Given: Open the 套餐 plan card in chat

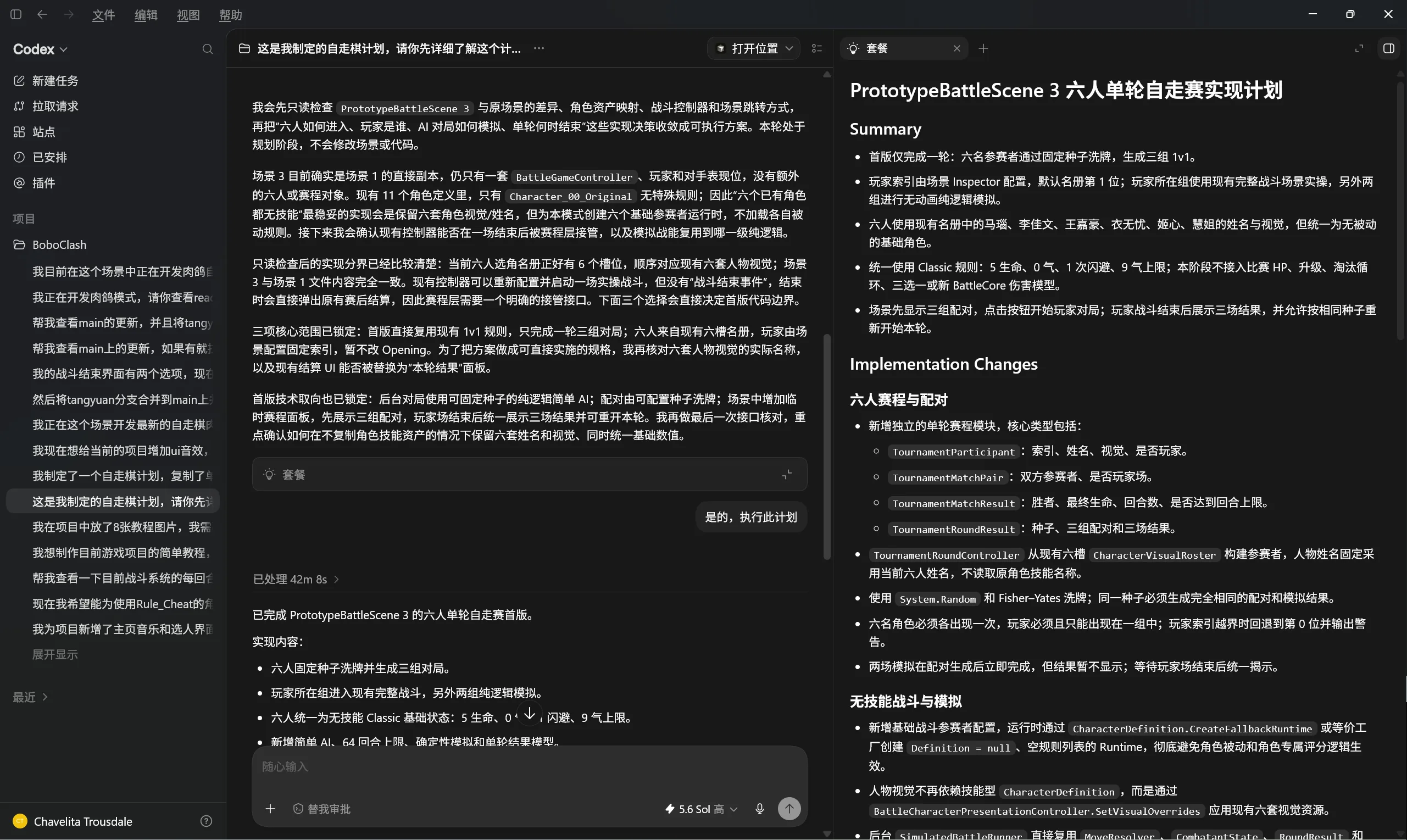Looking at the screenshot, I should [529, 474].
